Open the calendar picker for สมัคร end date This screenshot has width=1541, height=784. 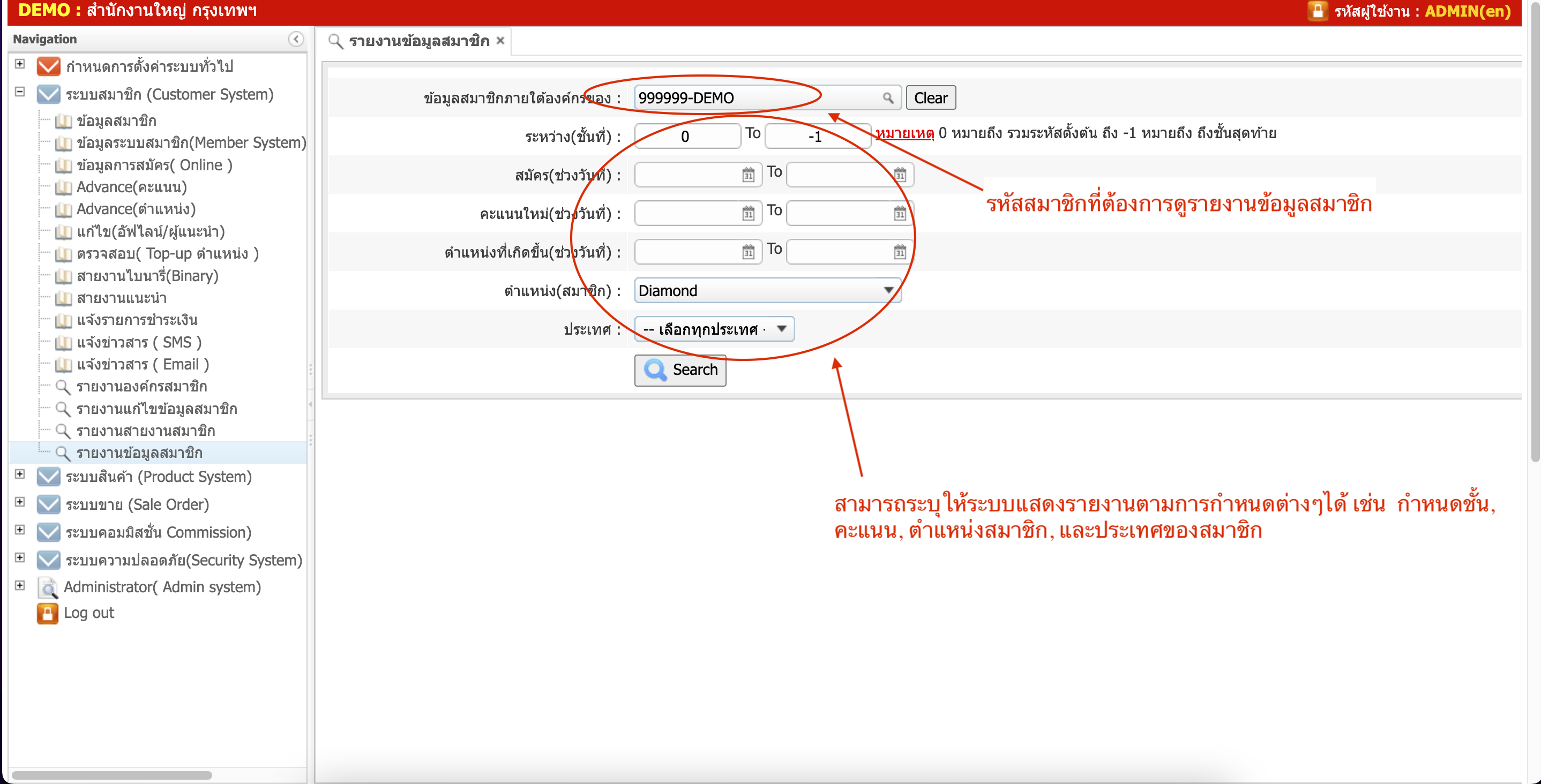(900, 175)
